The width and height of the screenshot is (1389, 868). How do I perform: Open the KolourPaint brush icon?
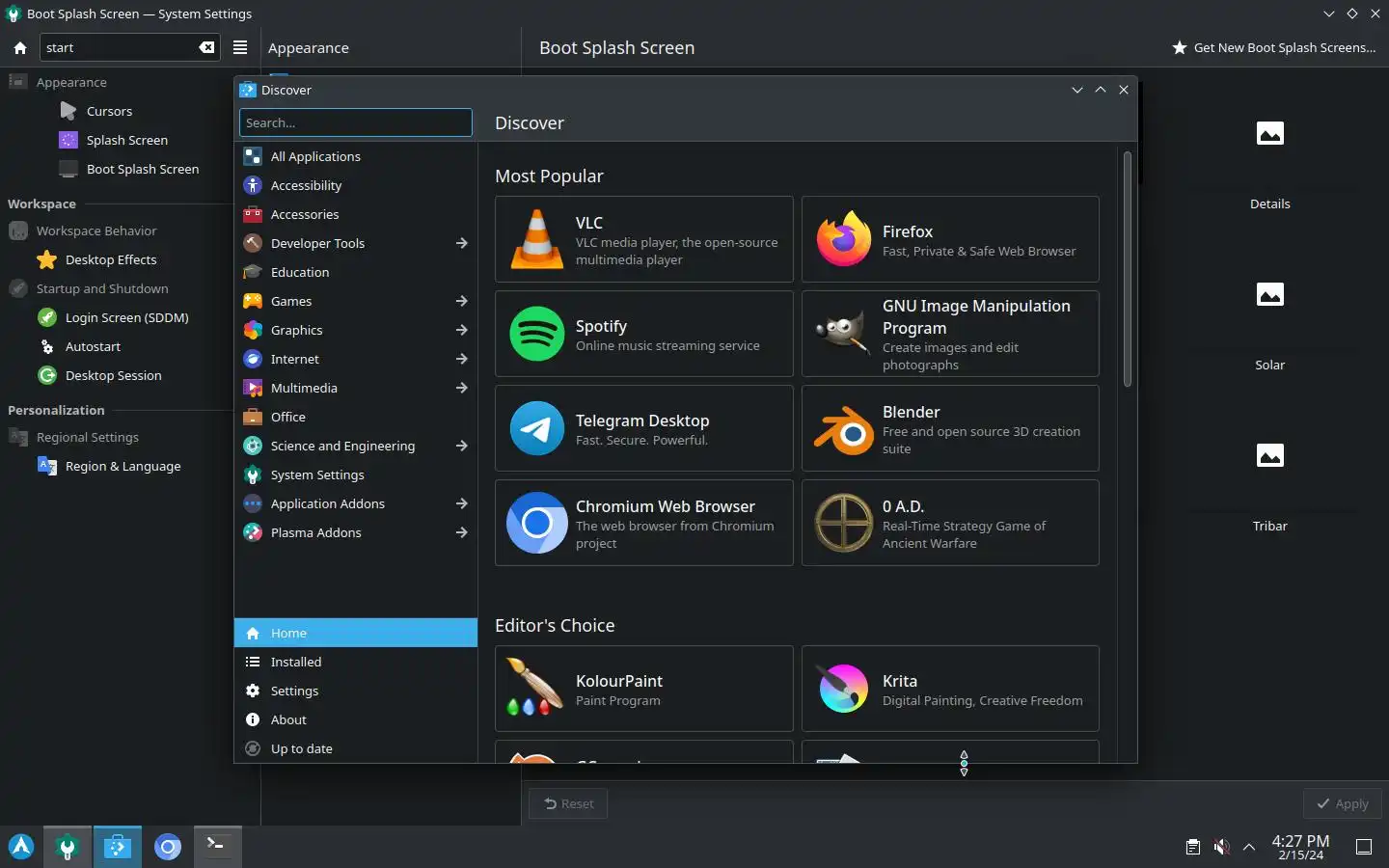point(534,687)
